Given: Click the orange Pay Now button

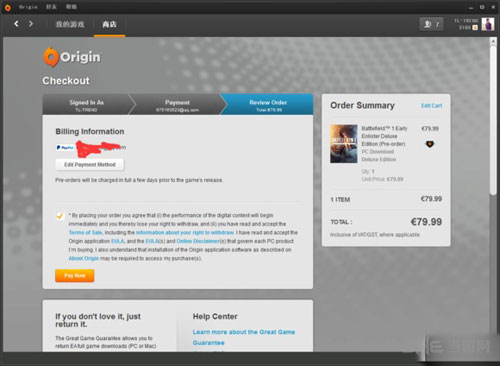Looking at the screenshot, I should 75,275.
